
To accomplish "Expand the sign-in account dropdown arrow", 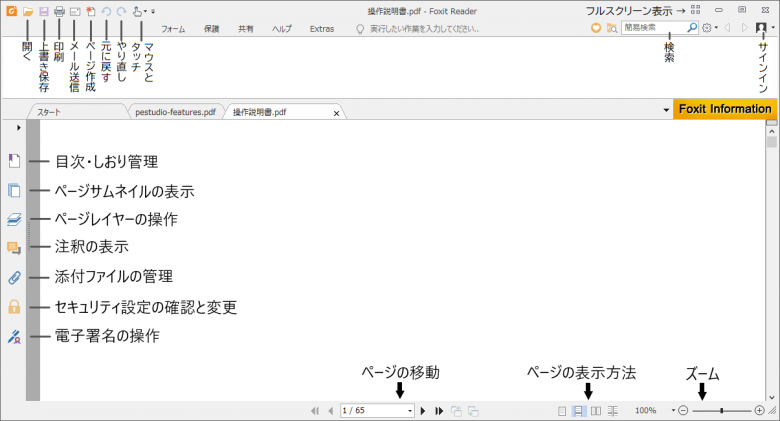I will click(x=773, y=28).
